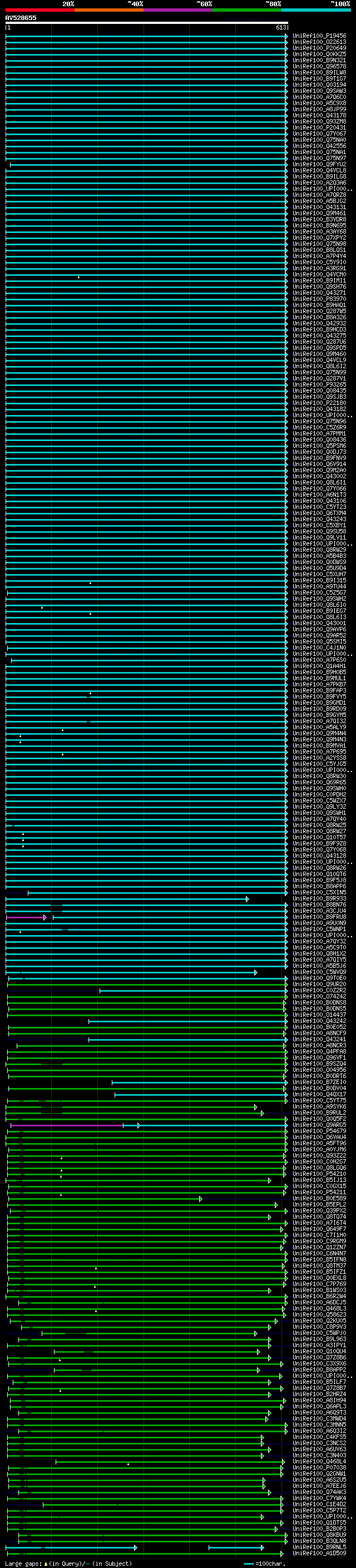The height and width of the screenshot is (1568, 356).
Task: Open hit UniRef100_Q96578
Action: pos(319,66)
